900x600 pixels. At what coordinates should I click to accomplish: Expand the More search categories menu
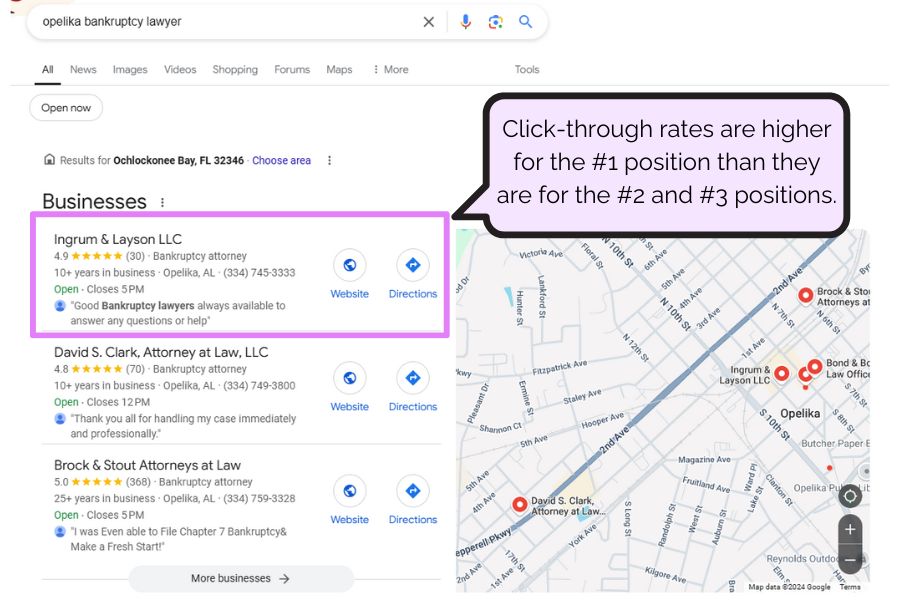pyautogui.click(x=390, y=70)
